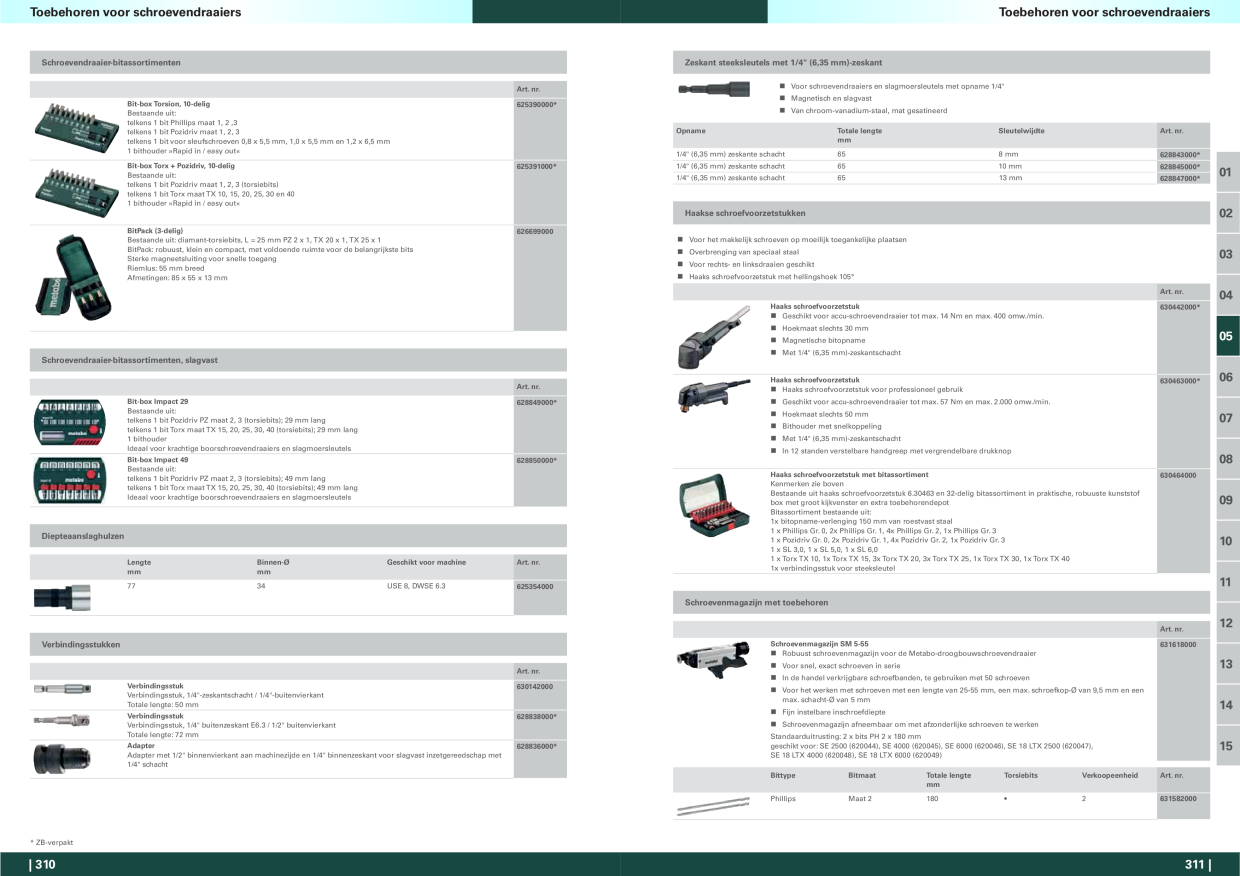Click the Bit-box Impact 29 title

157,402
